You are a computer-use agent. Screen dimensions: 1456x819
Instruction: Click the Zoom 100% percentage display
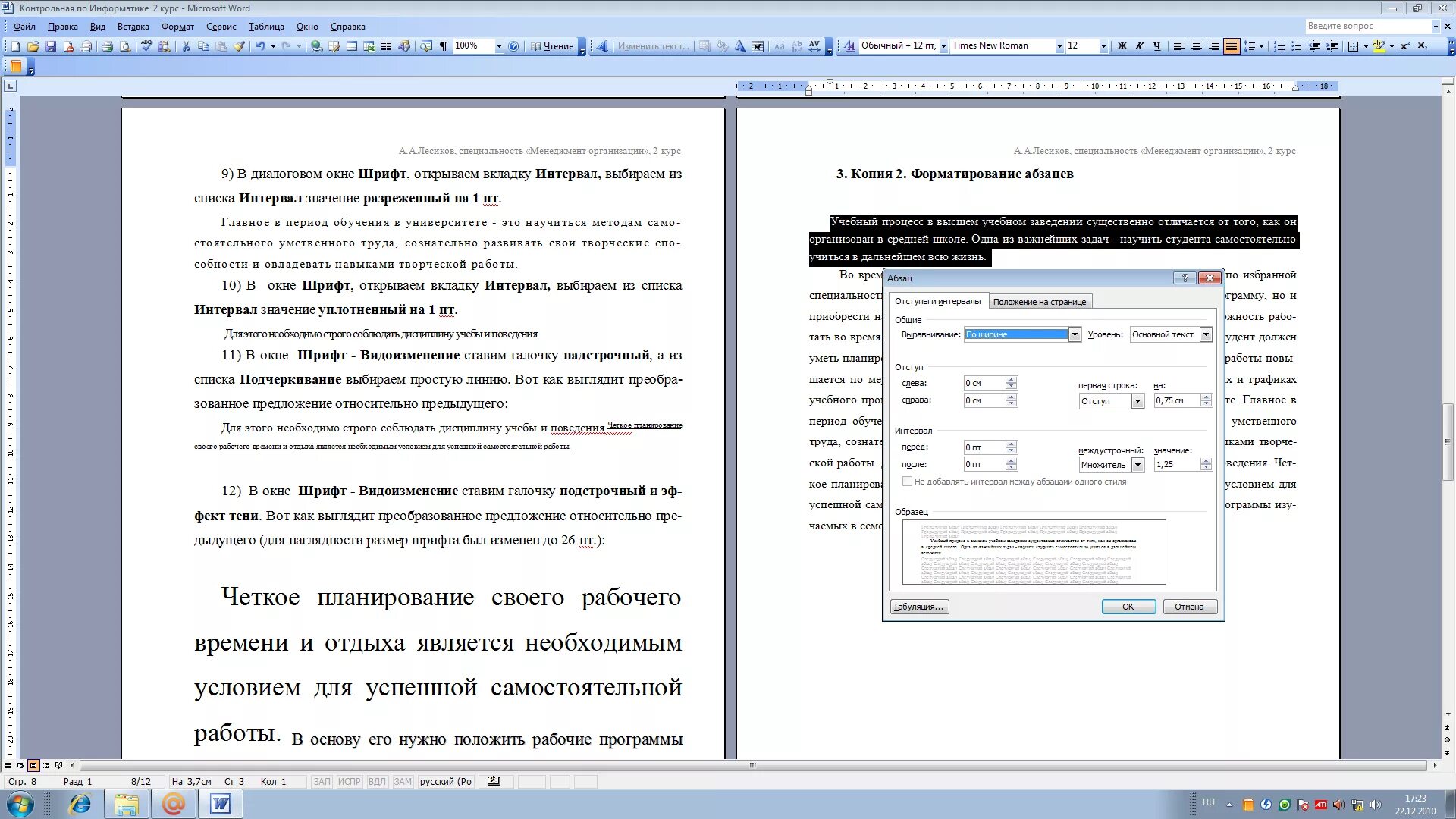pos(467,45)
